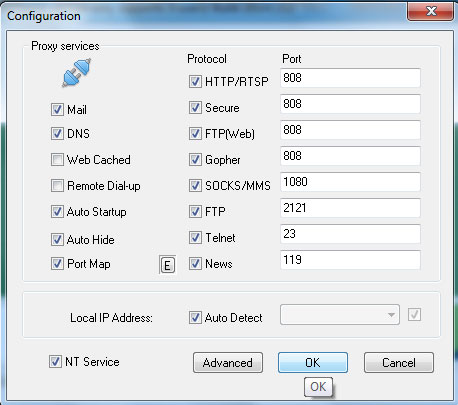458x405 pixels.
Task: Open the Advanced settings
Action: [228, 362]
